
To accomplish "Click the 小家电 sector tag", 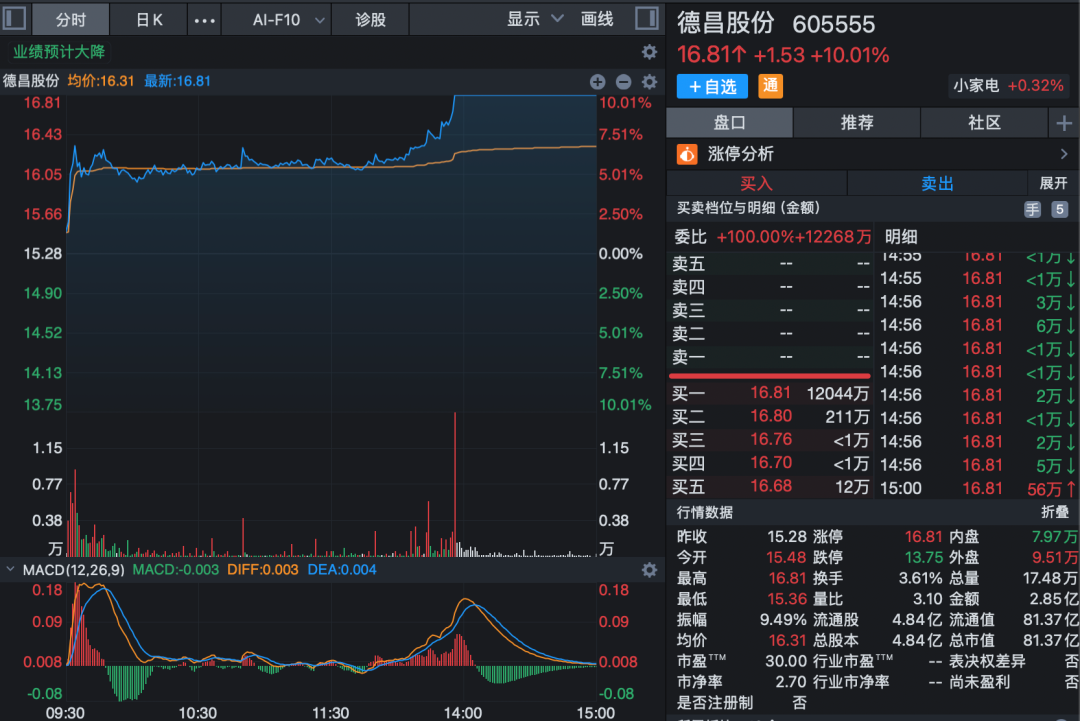I will point(1008,86).
